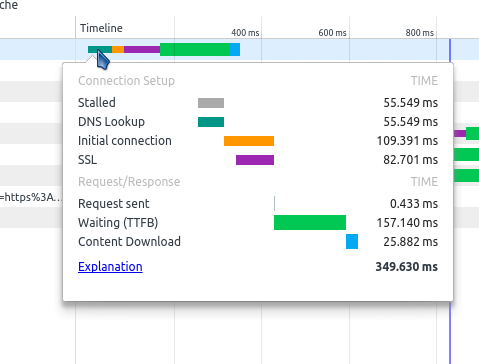This screenshot has width=479, height=364.
Task: Click the Connection Setup section heading
Action: point(126,81)
